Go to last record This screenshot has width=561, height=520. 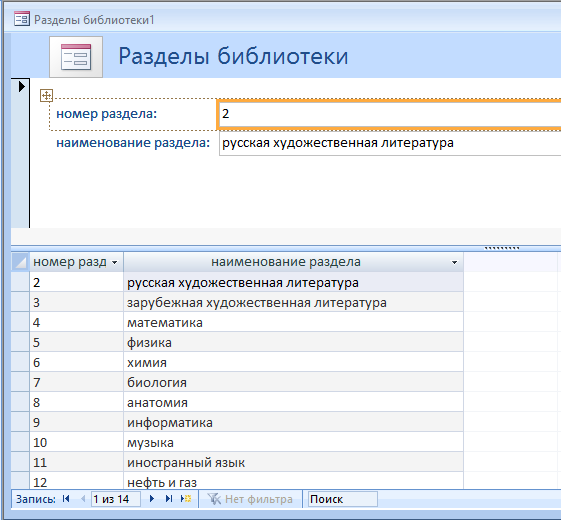point(169,499)
